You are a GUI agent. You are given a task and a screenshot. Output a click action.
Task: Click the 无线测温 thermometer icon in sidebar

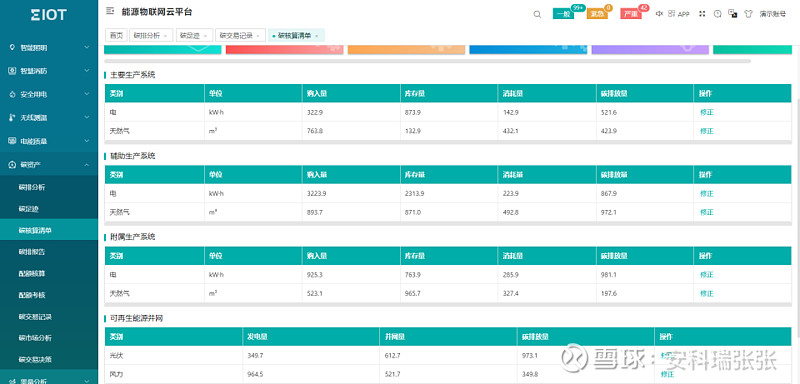(12, 118)
